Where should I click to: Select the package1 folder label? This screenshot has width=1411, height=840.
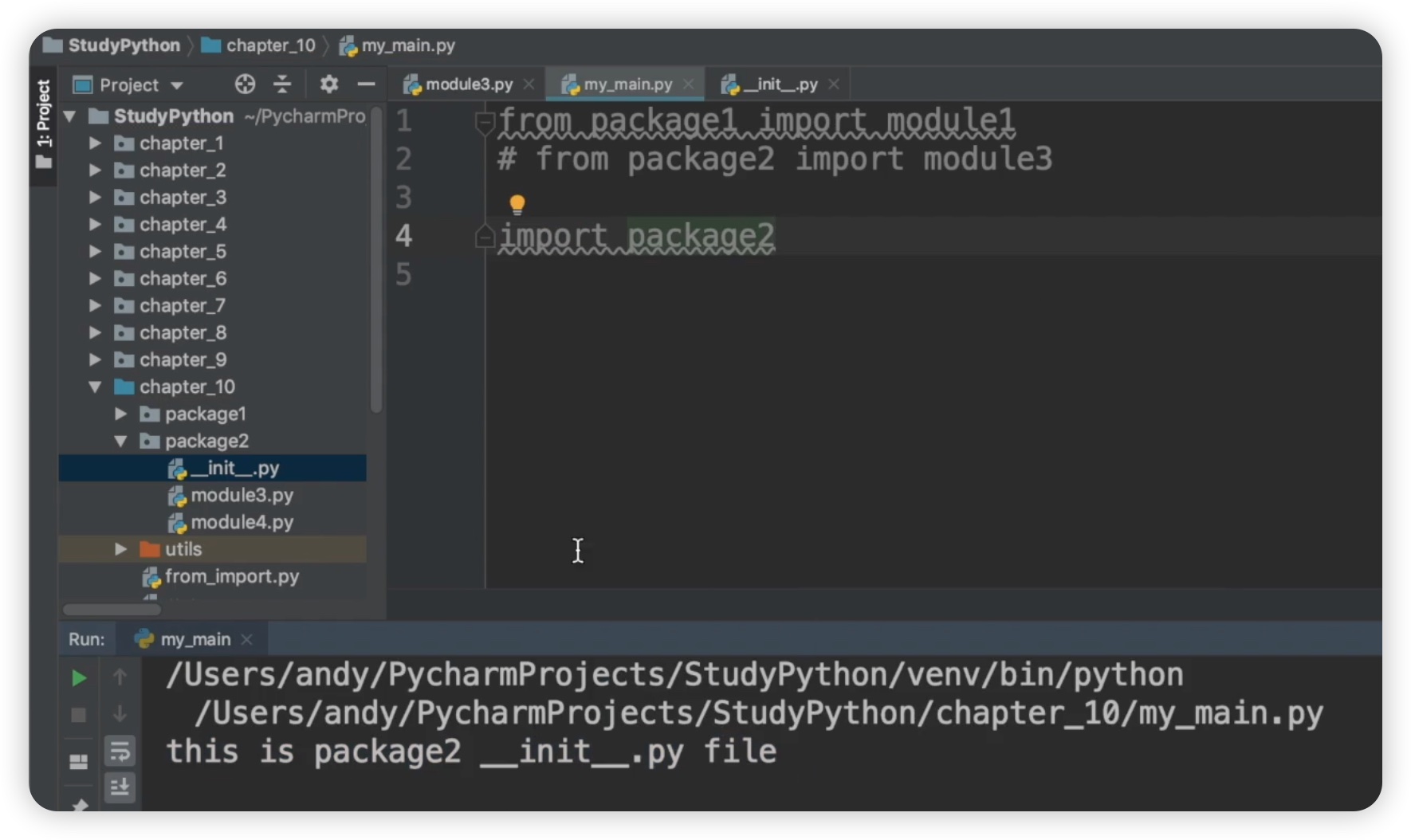[x=206, y=414]
